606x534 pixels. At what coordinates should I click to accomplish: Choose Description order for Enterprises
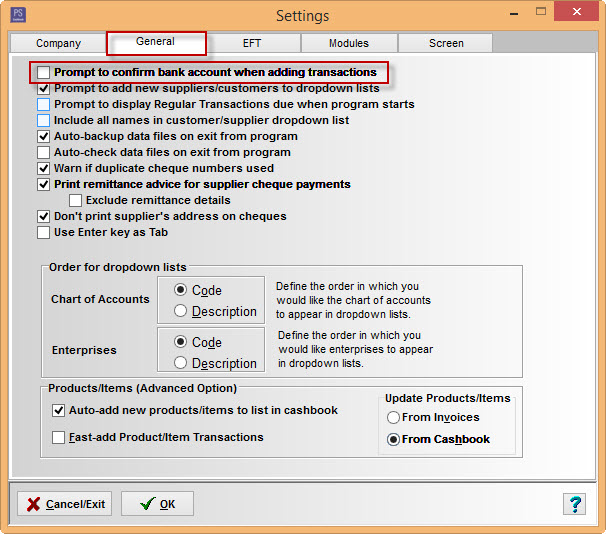tap(180, 363)
